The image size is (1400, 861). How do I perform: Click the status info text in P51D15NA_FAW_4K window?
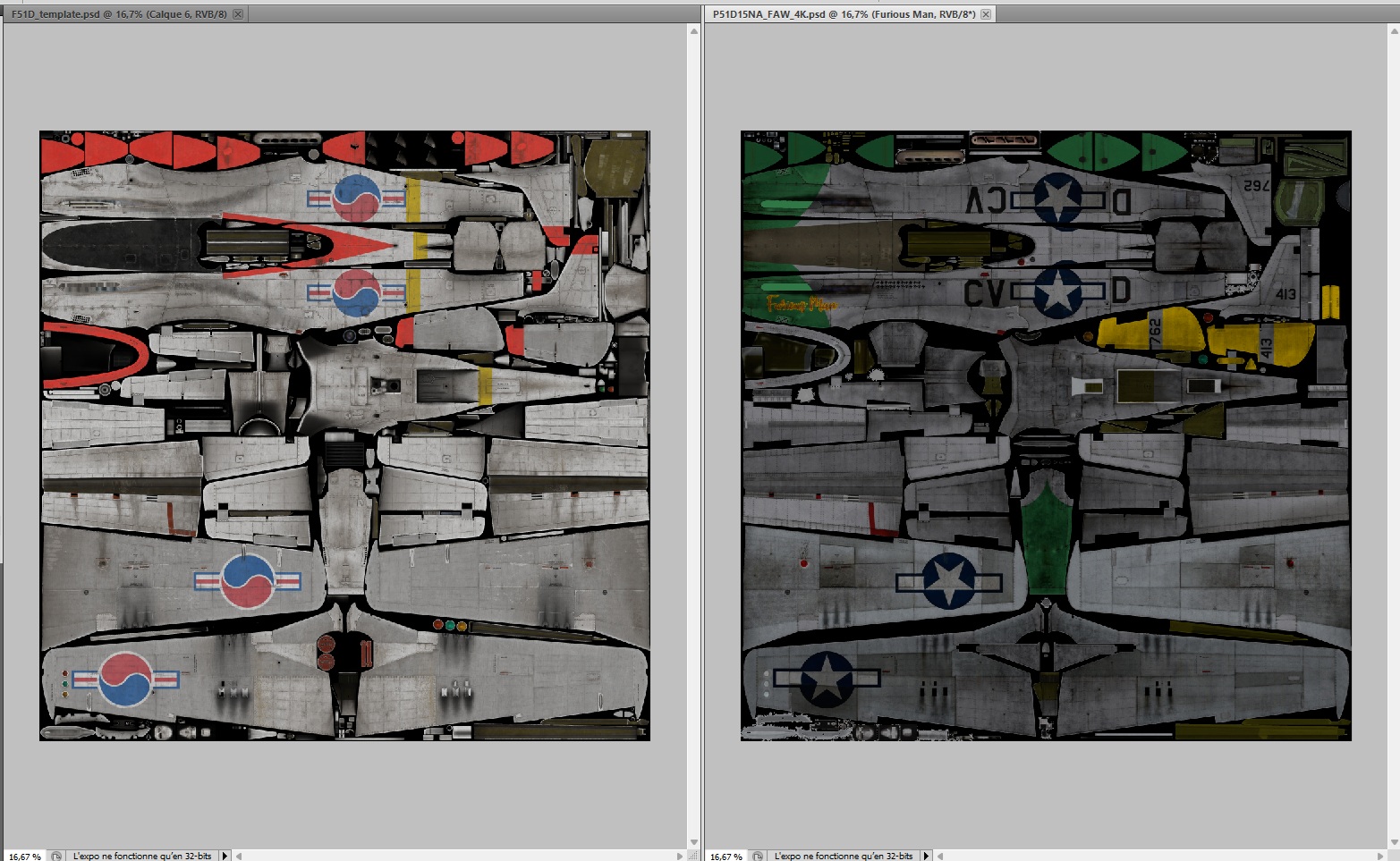(844, 856)
